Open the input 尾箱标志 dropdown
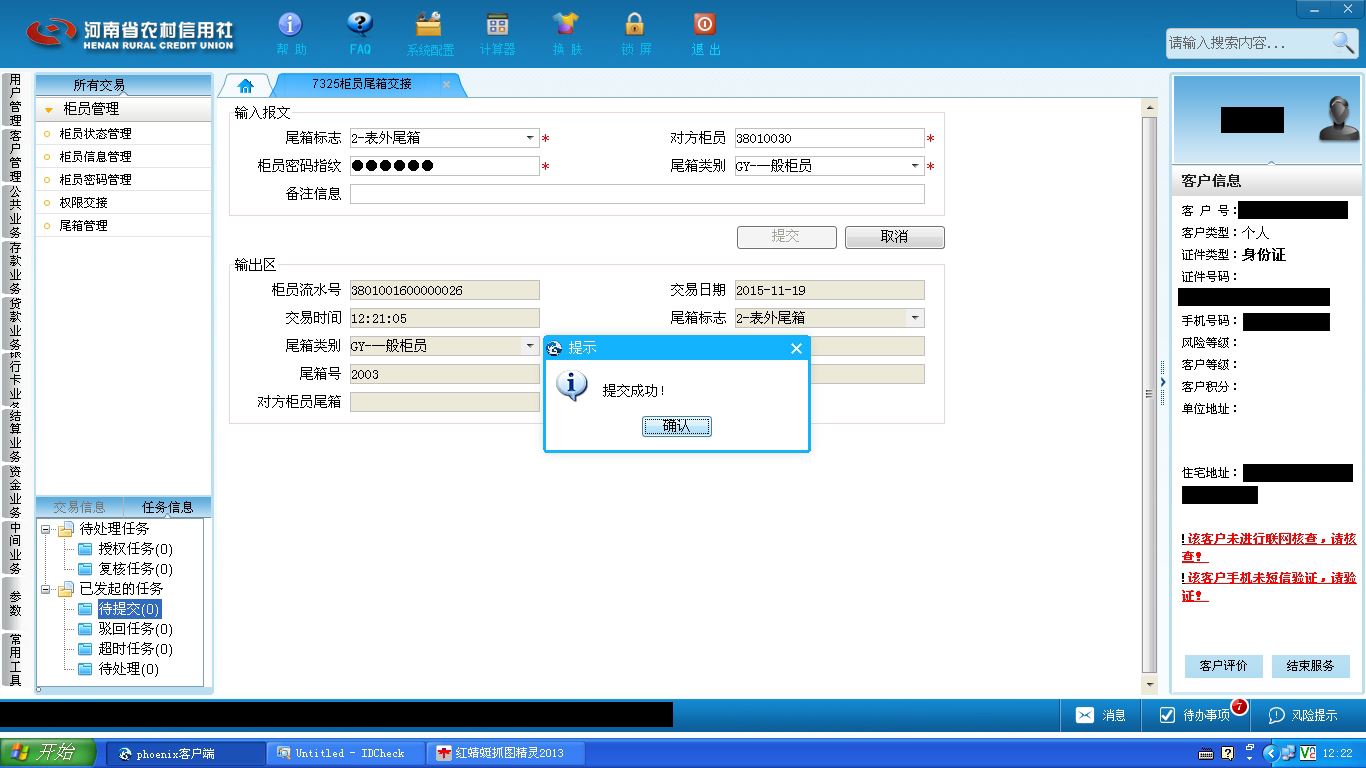1366x768 pixels. click(530, 138)
